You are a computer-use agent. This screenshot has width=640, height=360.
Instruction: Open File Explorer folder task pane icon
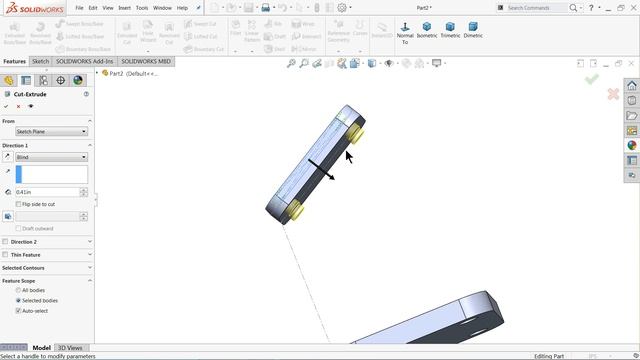click(x=632, y=116)
